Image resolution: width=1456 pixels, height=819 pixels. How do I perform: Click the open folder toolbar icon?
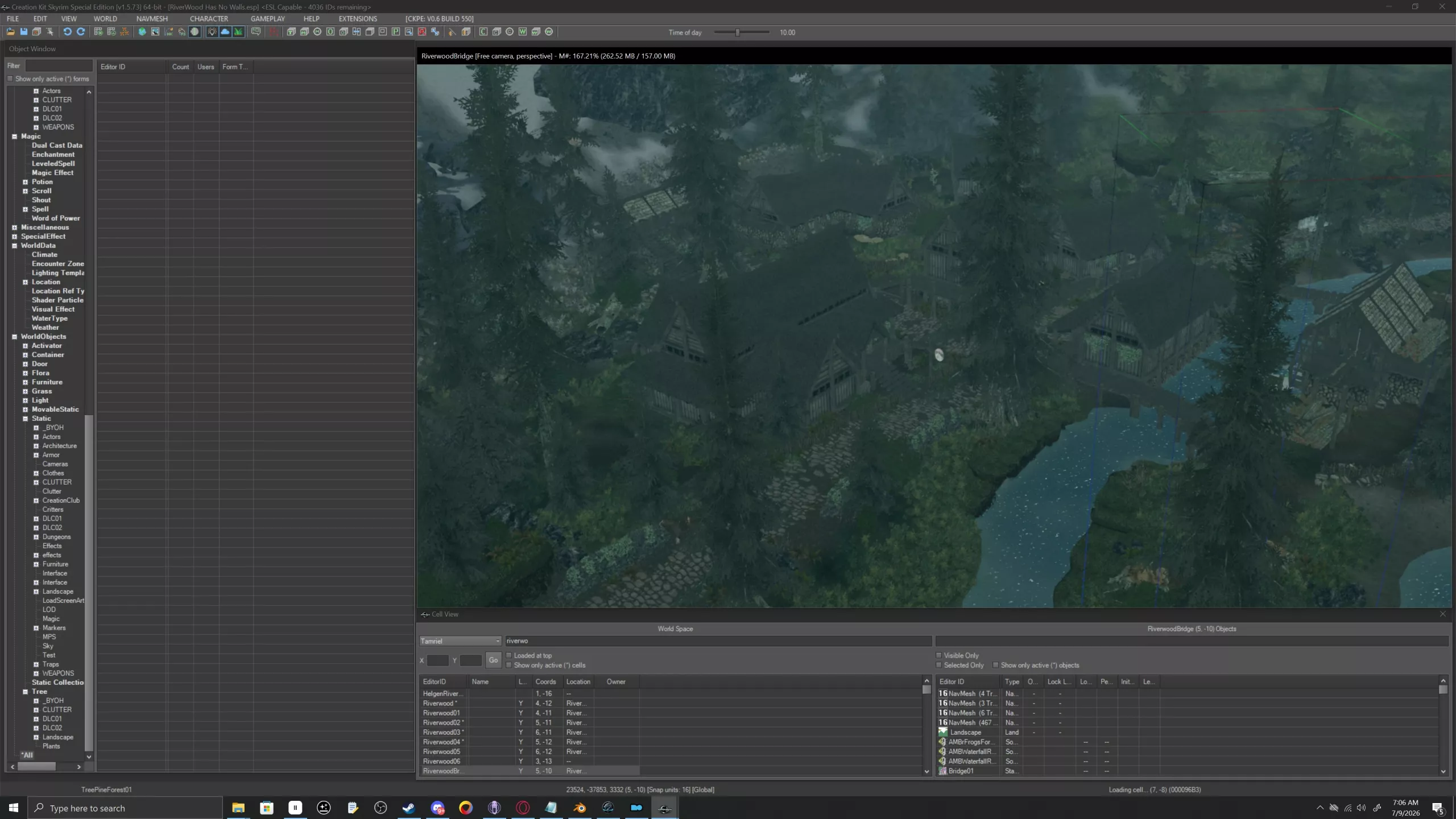coord(10,32)
